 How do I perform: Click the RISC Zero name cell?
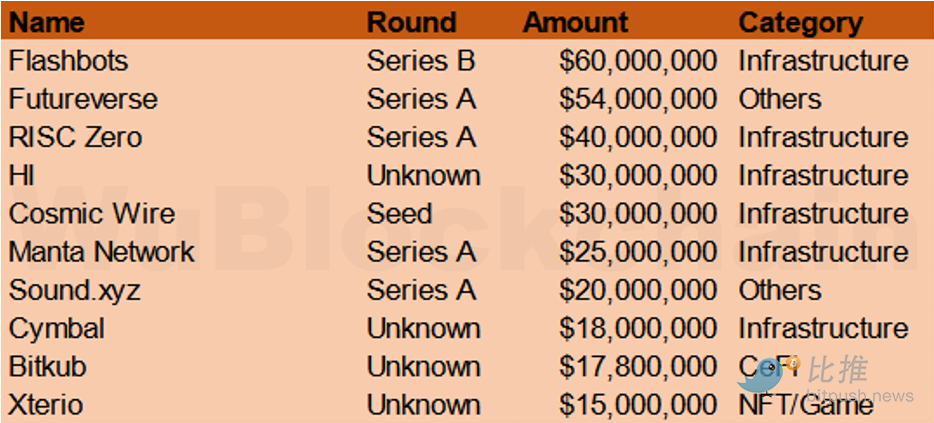coord(75,137)
